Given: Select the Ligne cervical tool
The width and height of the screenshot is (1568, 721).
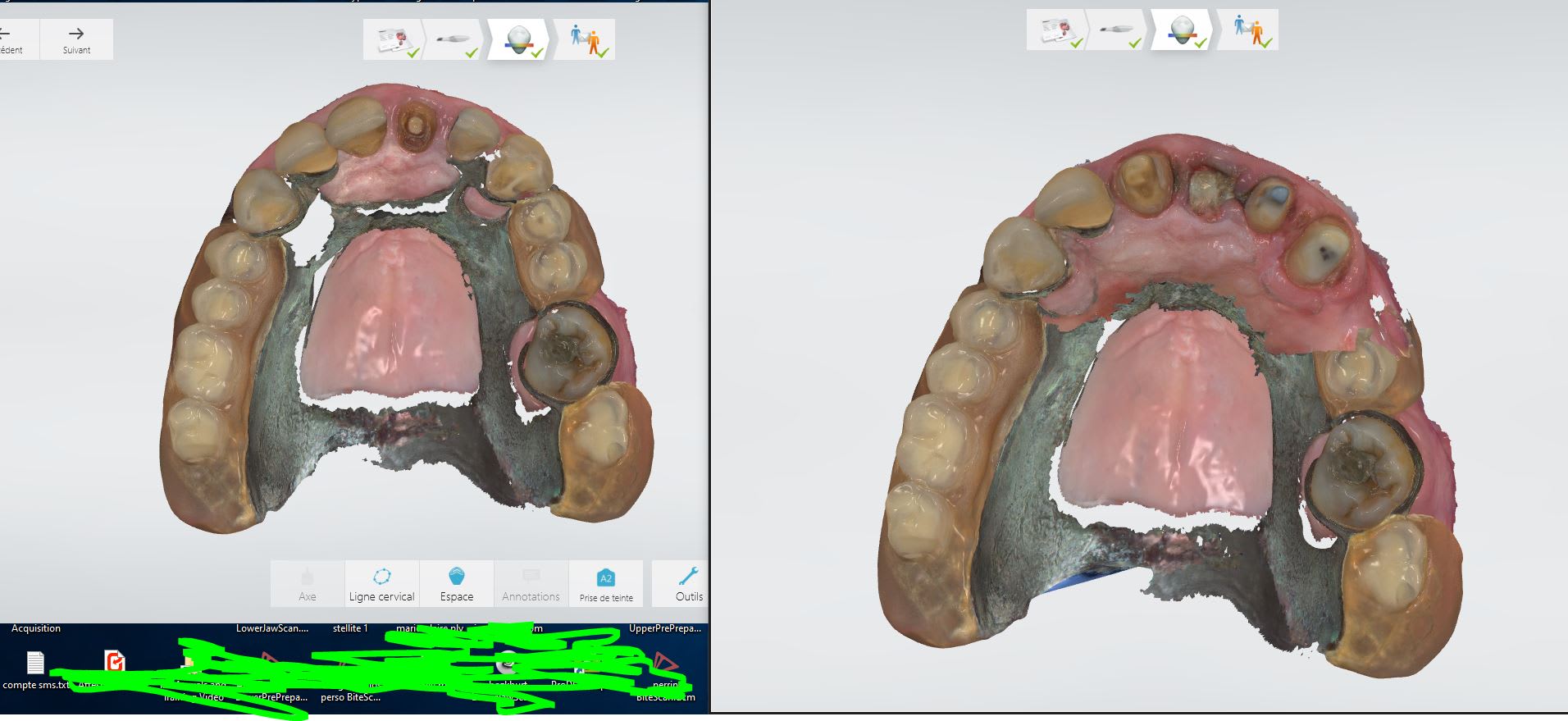Looking at the screenshot, I should pos(382,584).
